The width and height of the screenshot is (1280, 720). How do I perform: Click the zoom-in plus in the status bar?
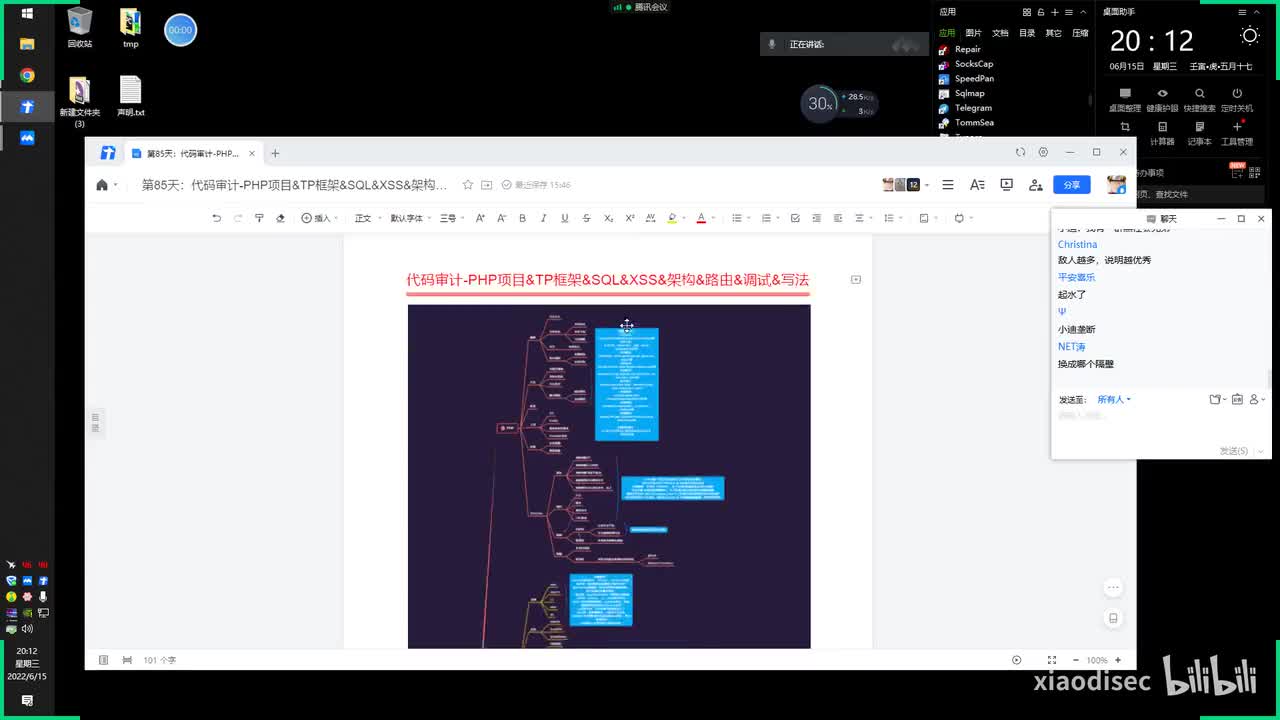click(1119, 660)
